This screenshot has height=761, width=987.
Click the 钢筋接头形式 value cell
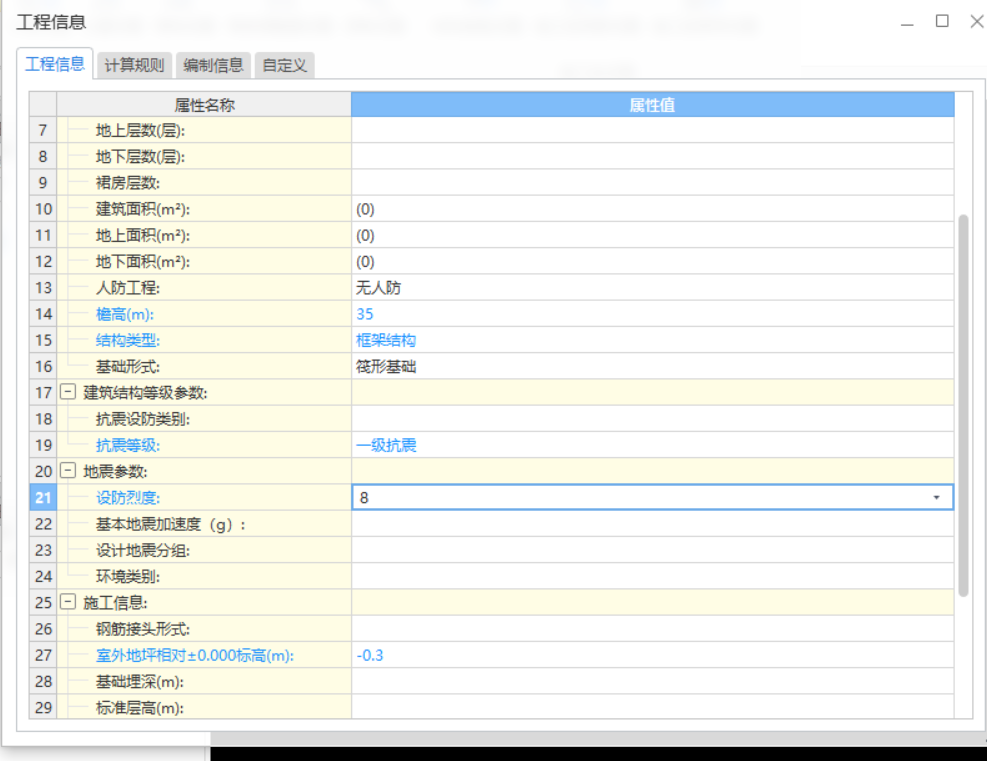[x=652, y=629]
